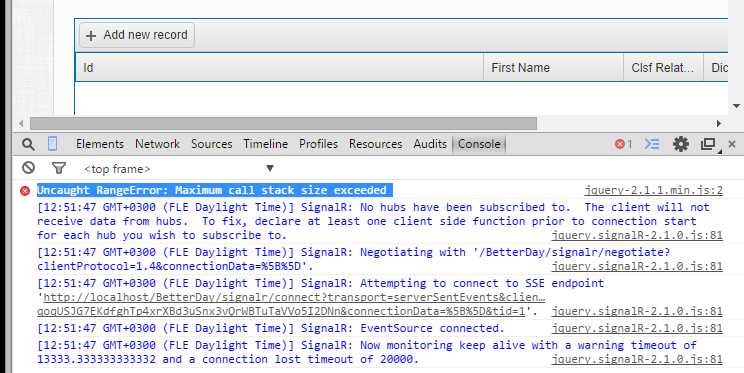744x373 pixels.
Task: Click the horizontal scrollbar right arrow
Action: click(718, 123)
